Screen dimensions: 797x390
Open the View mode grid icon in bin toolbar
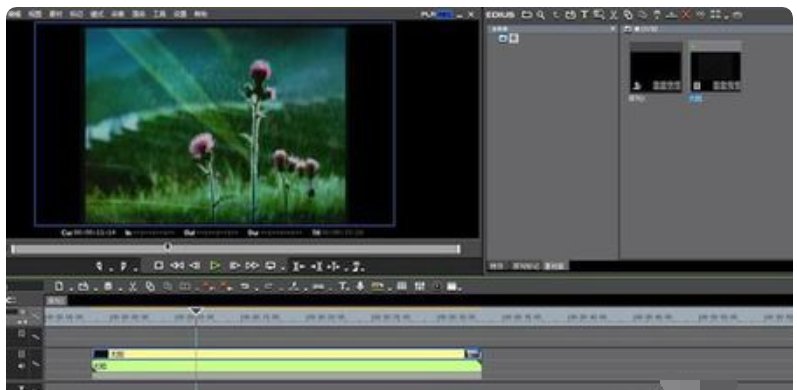click(x=716, y=15)
